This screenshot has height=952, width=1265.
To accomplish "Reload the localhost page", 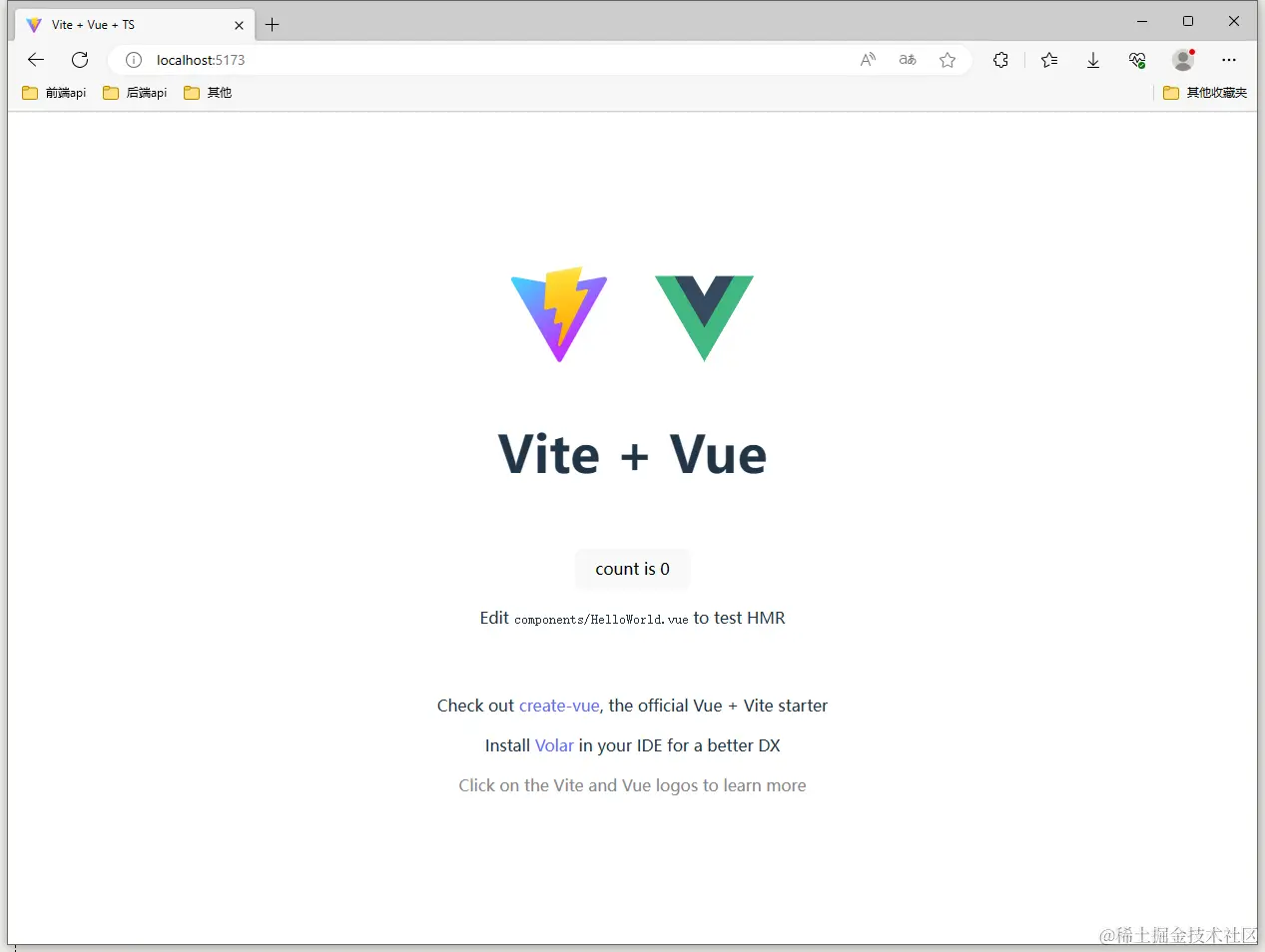I will pos(80,60).
